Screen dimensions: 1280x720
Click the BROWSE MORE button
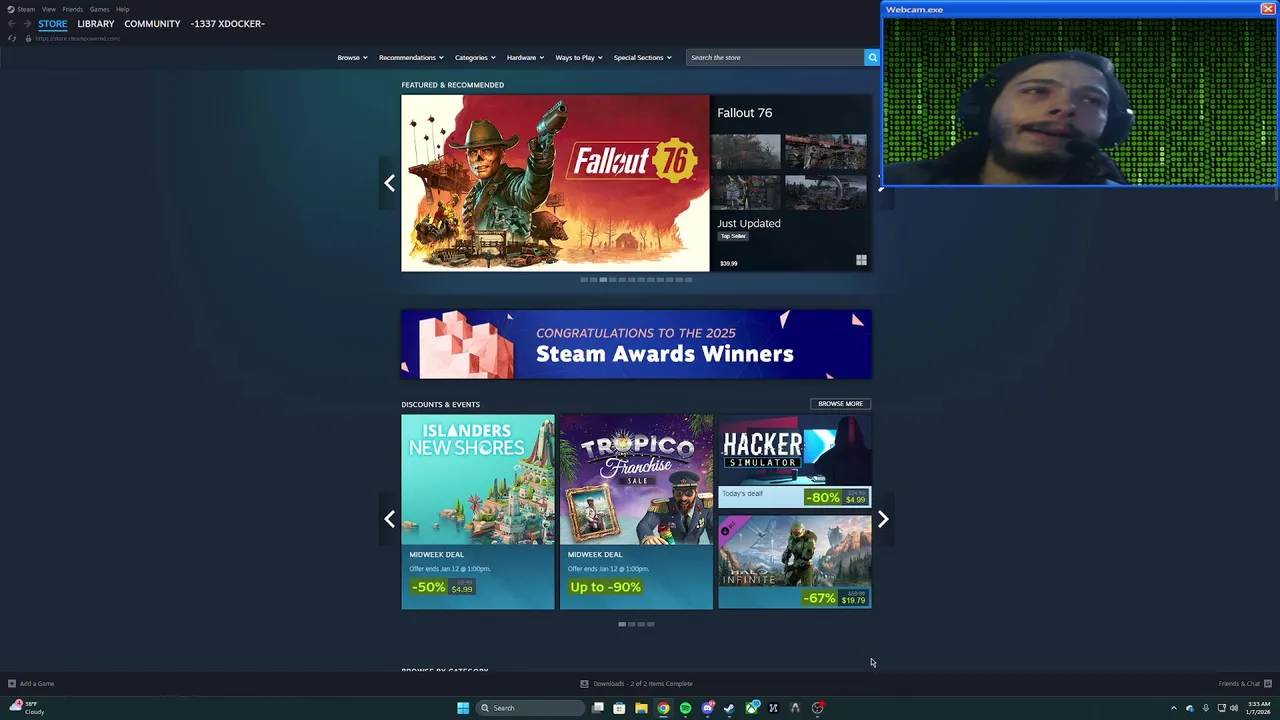pos(840,404)
